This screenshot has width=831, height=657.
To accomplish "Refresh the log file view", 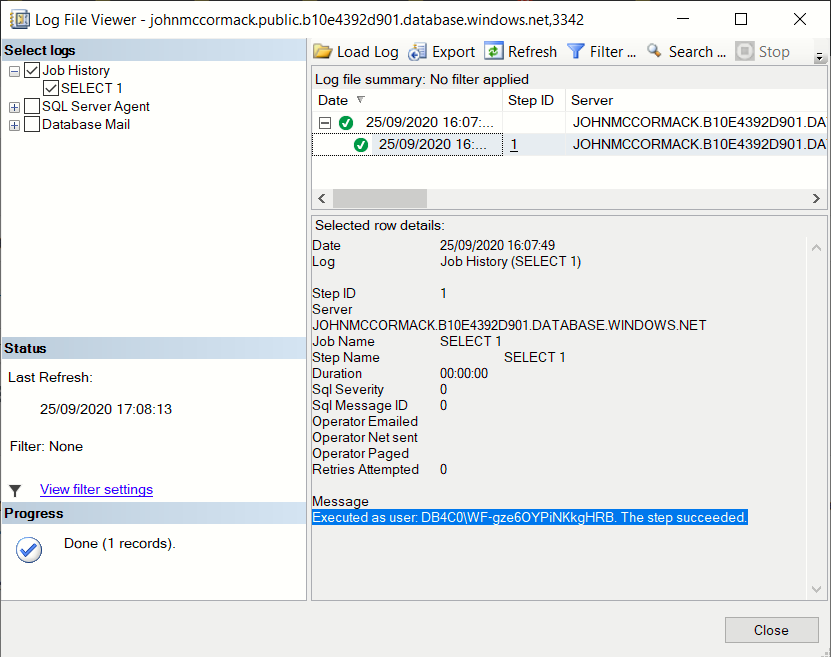I will (495, 51).
